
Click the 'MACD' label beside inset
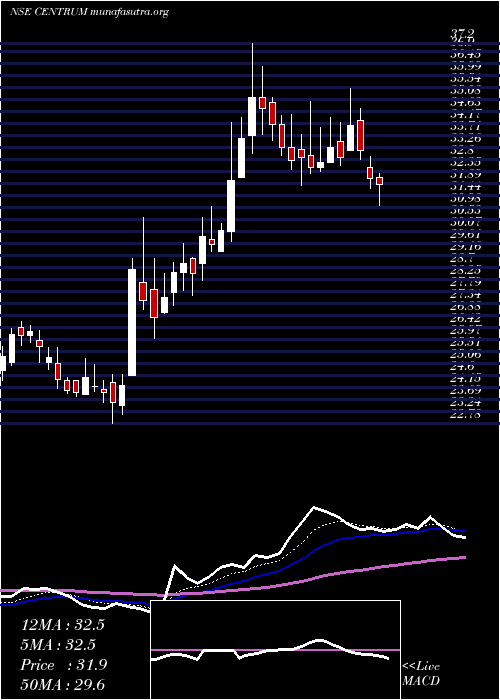coord(421,681)
